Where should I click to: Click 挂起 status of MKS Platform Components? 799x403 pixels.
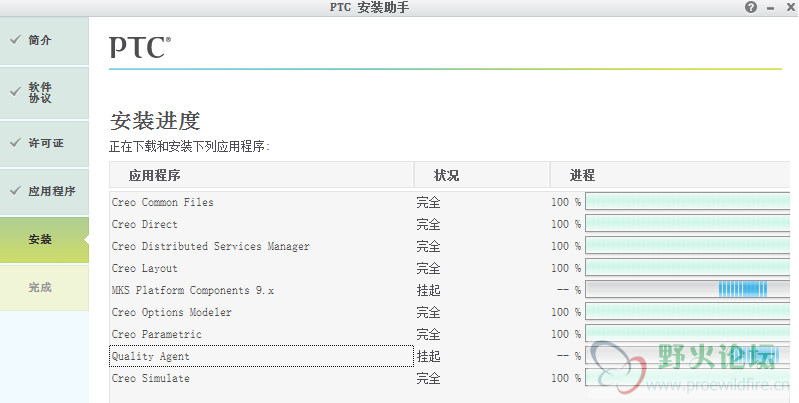[428, 290]
